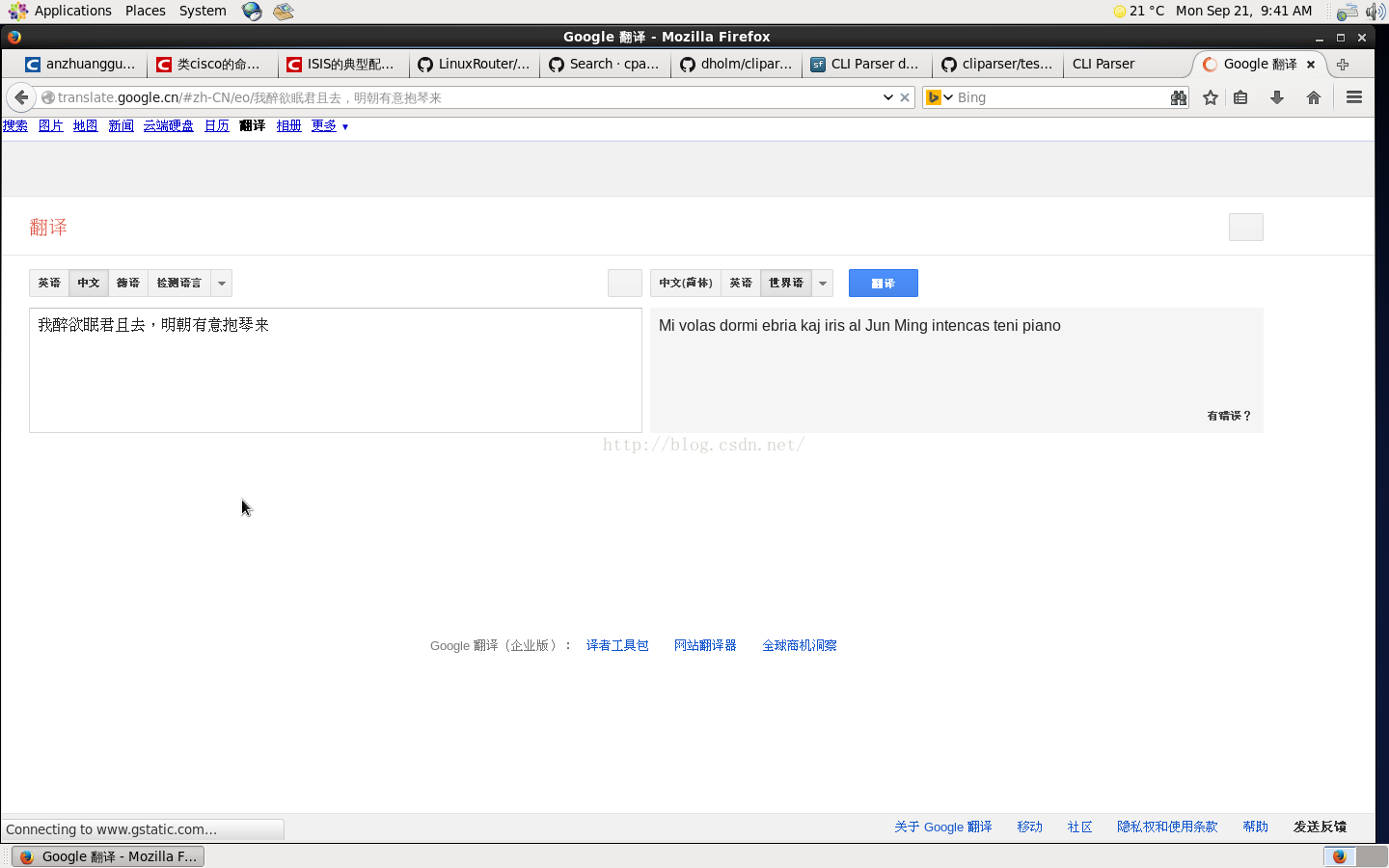Click the notes launcher icon in top panel
1389x868 pixels.
283,11
